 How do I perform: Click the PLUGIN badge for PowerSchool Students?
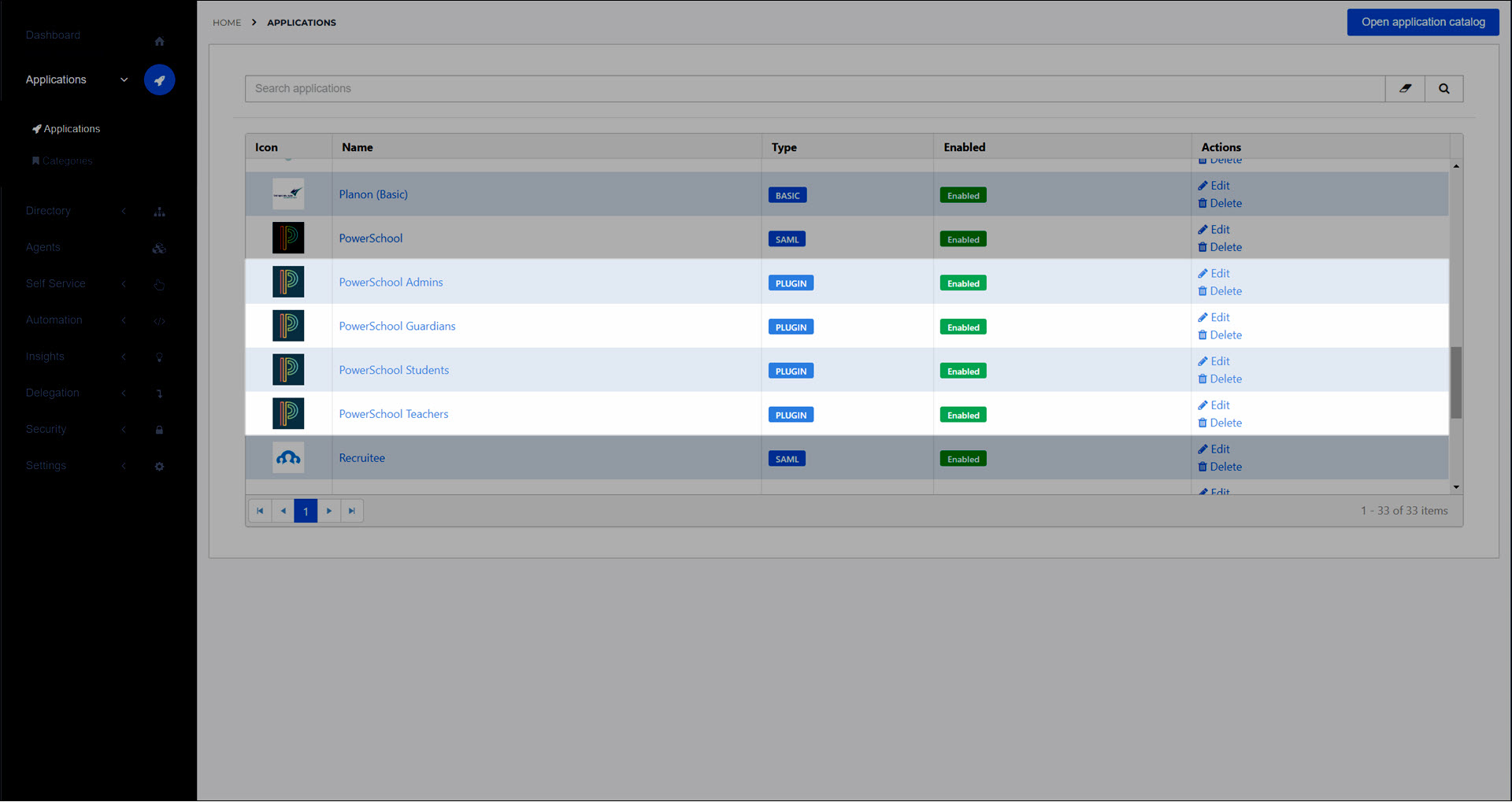pyautogui.click(x=791, y=371)
